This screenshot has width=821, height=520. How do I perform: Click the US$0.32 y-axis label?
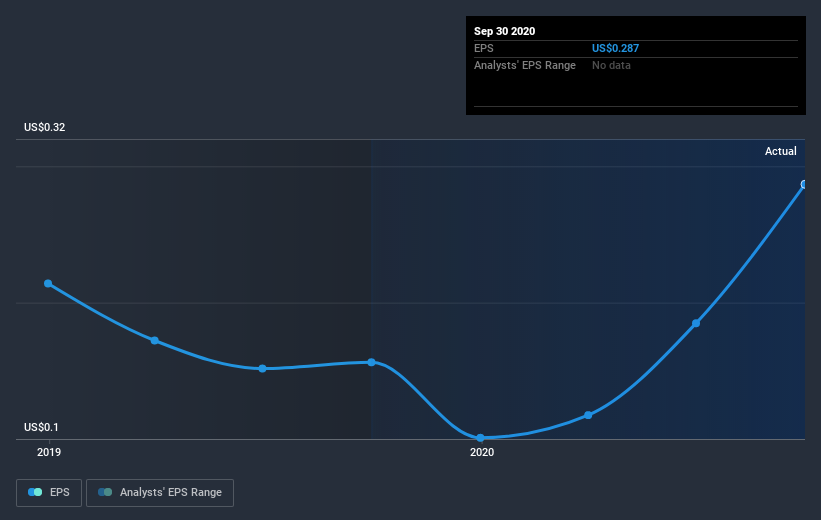45,127
